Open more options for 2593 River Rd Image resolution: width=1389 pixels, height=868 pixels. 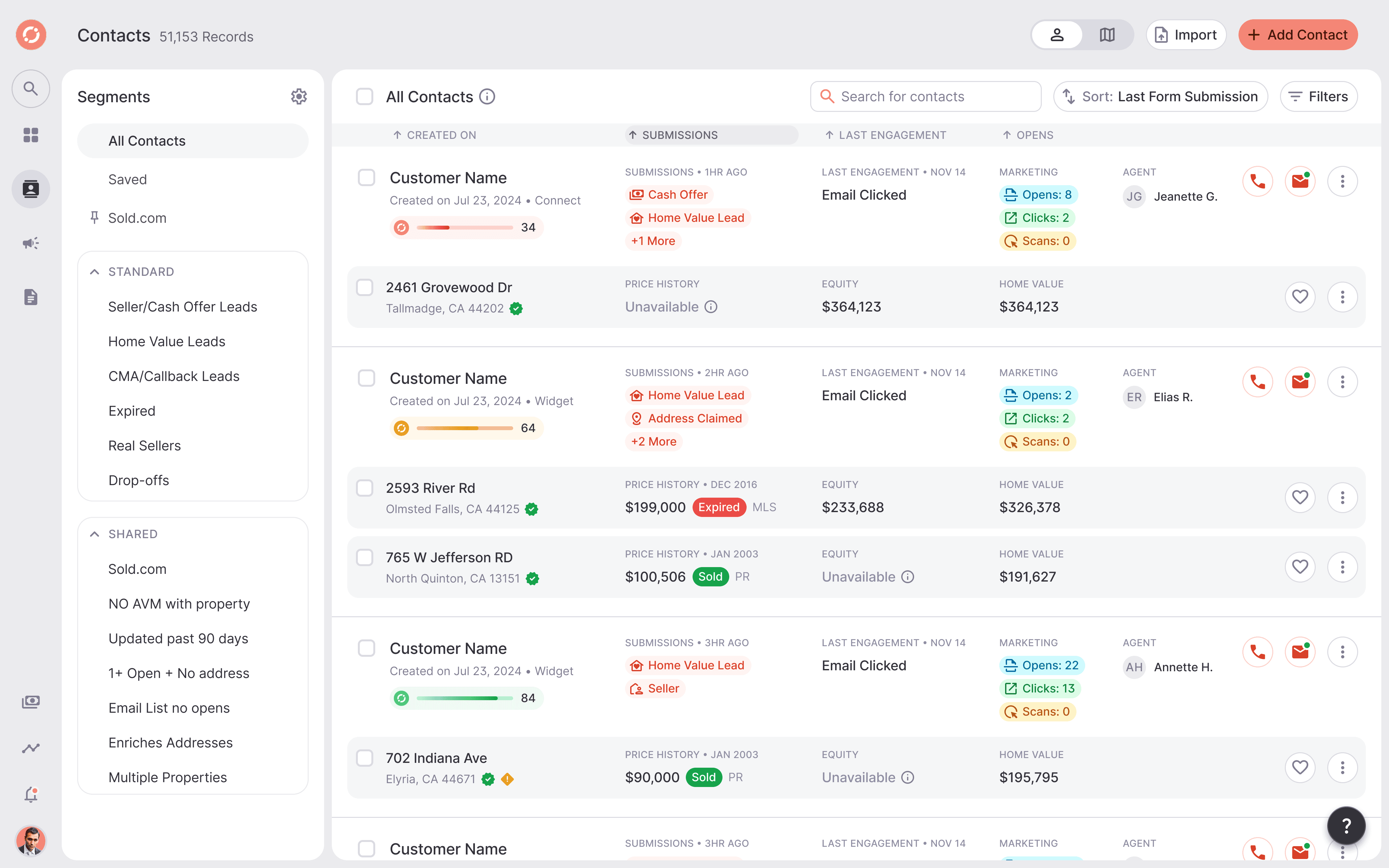pyautogui.click(x=1342, y=497)
